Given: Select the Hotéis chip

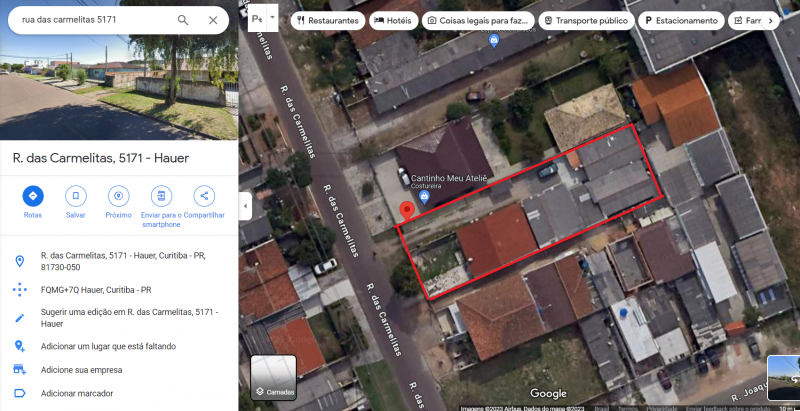Looking at the screenshot, I should coord(393,21).
